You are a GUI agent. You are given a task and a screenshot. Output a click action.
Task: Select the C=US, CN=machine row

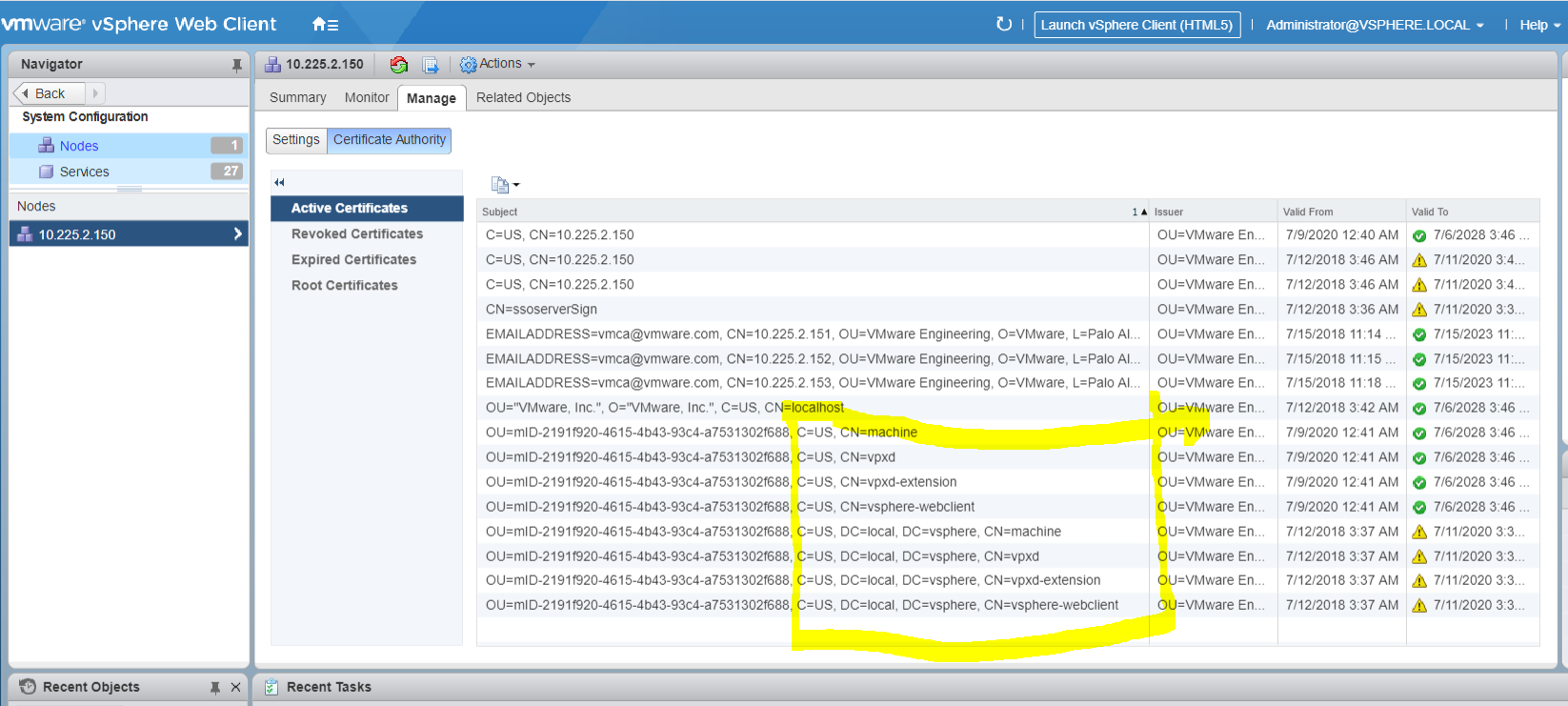(x=1008, y=433)
